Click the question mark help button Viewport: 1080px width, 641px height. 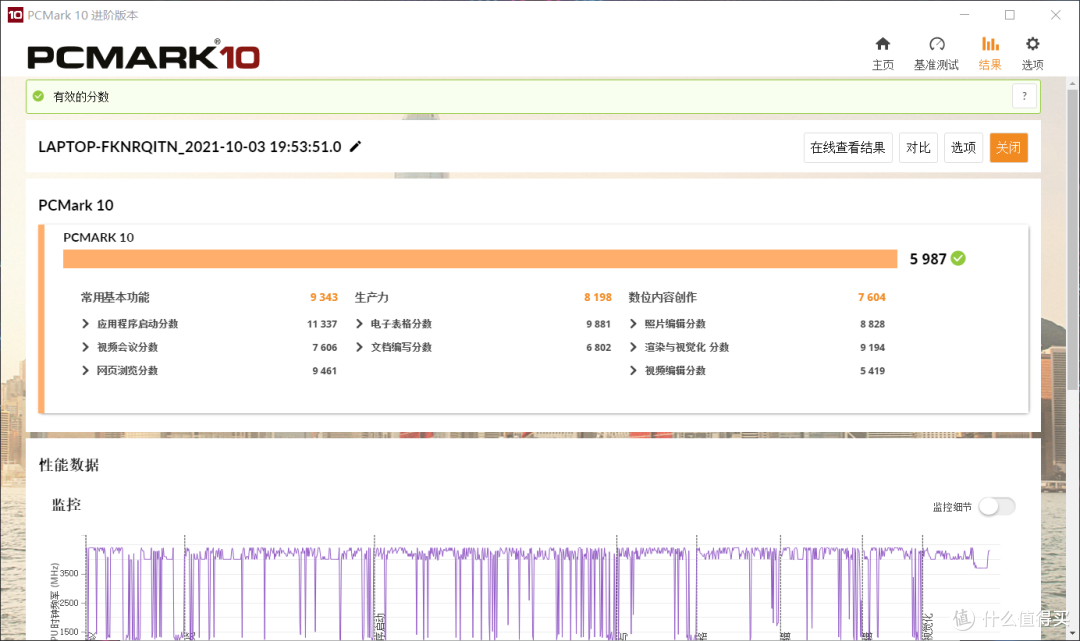pyautogui.click(x=1024, y=96)
